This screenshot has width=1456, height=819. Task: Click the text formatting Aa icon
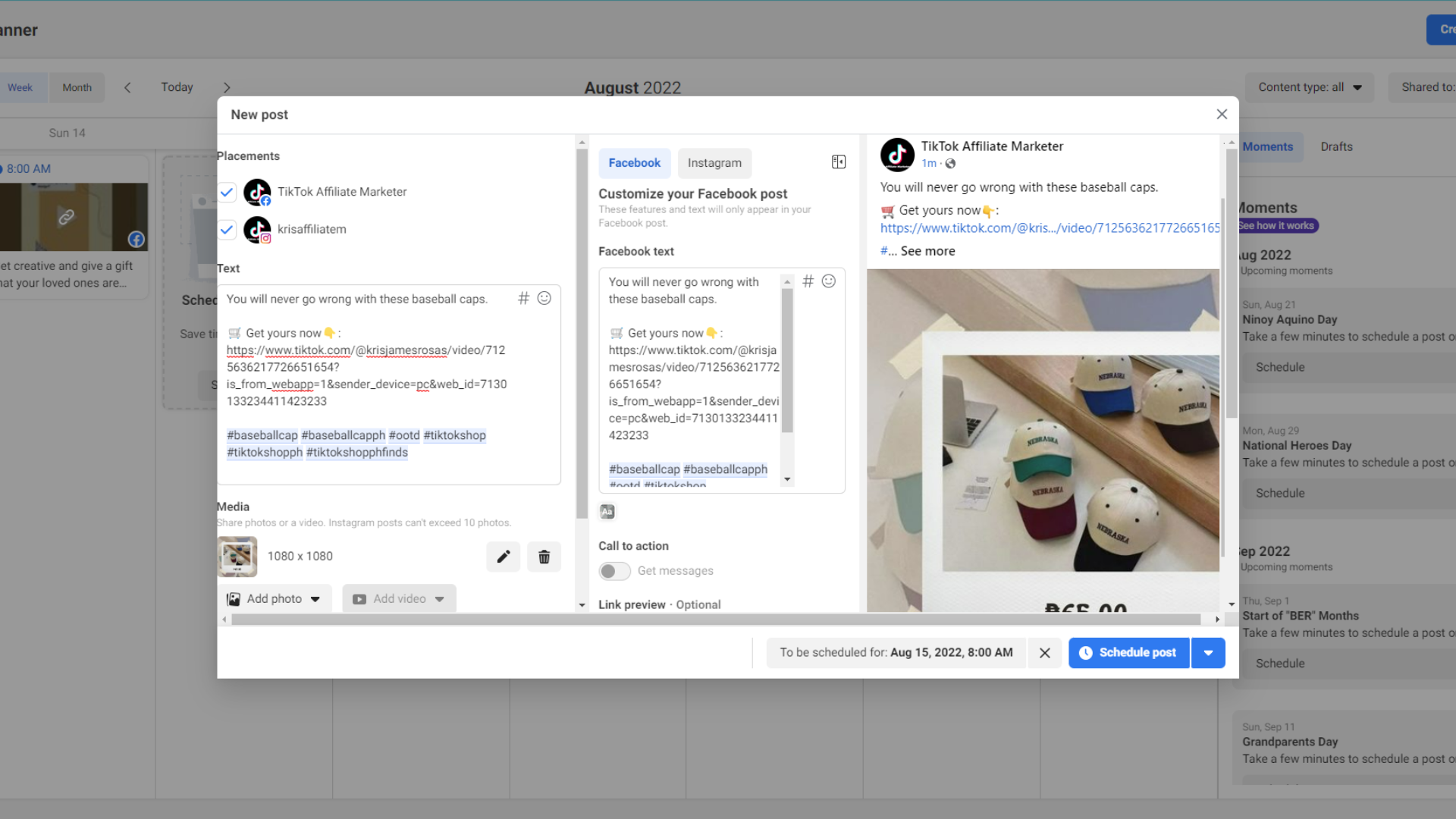tap(607, 512)
